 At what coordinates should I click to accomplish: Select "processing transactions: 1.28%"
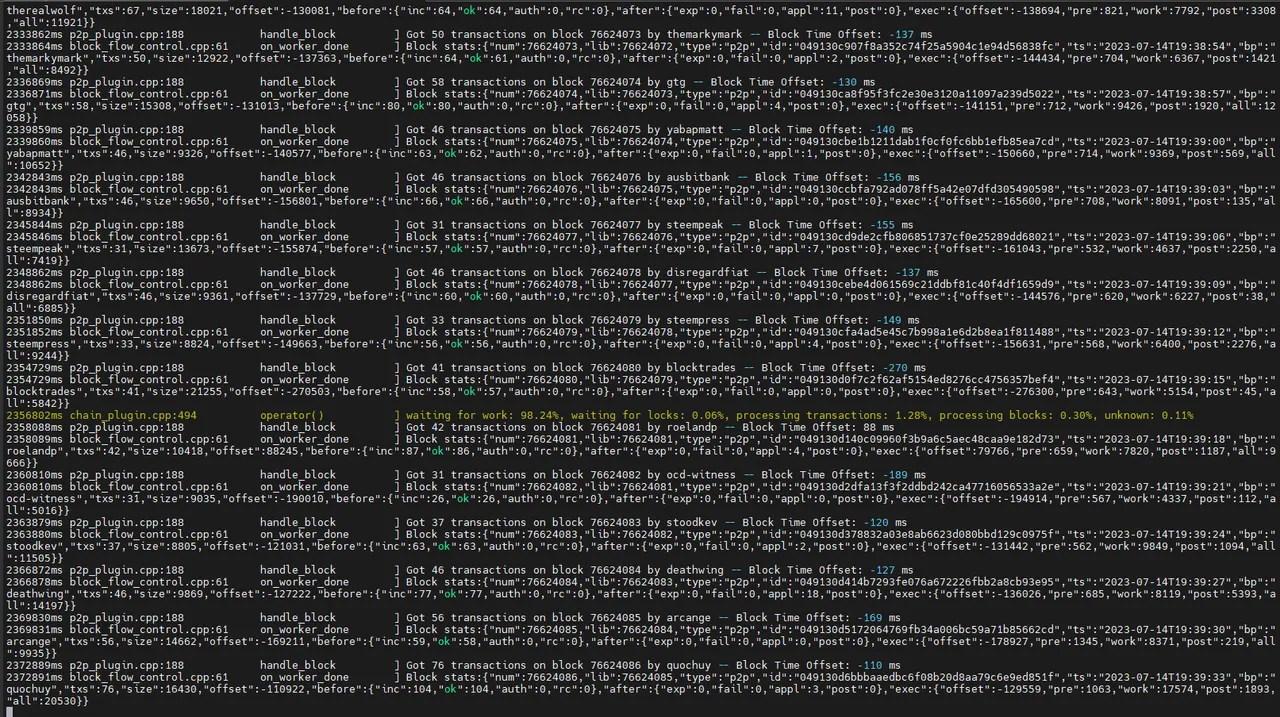pyautogui.click(x=834, y=415)
